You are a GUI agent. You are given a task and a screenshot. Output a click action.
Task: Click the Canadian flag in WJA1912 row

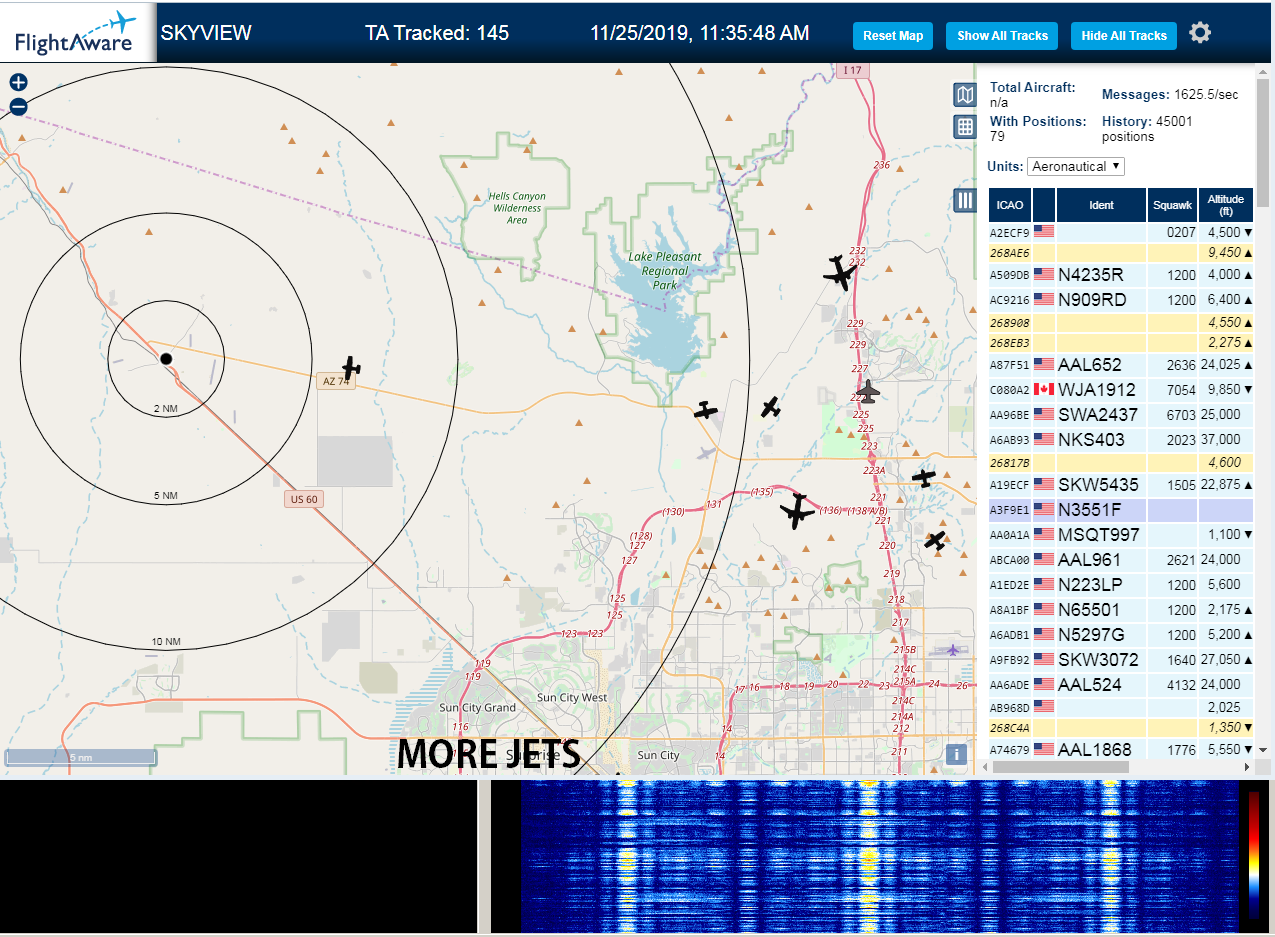pos(1044,389)
